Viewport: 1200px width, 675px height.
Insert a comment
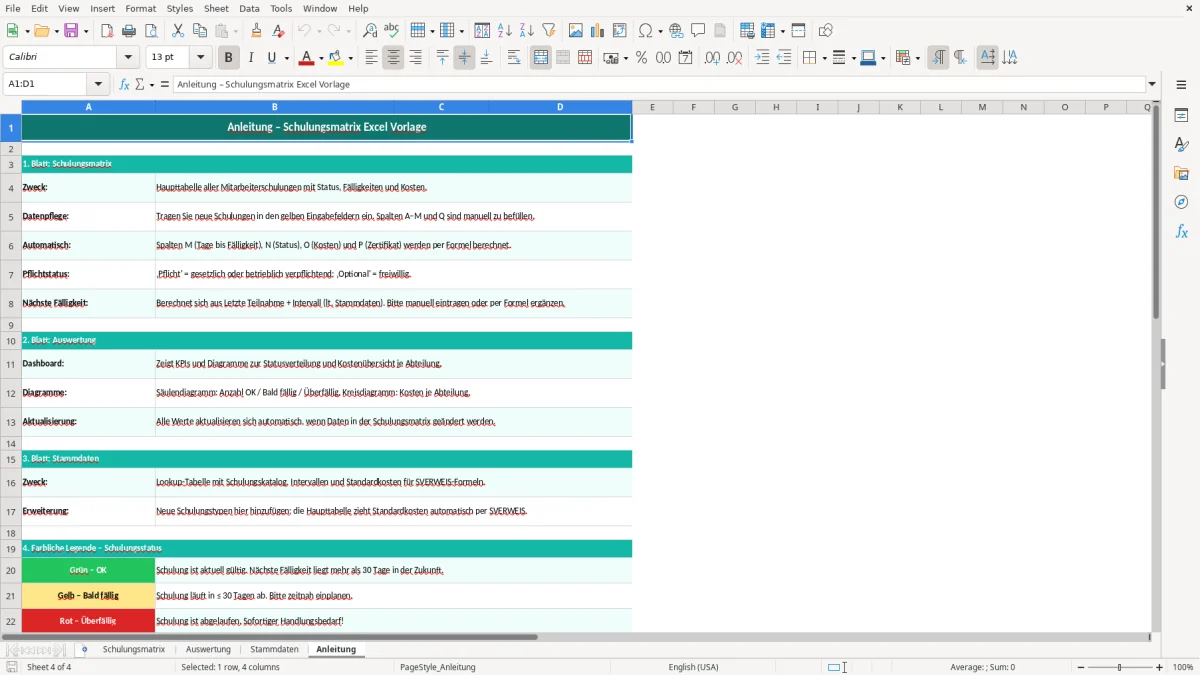tap(698, 31)
